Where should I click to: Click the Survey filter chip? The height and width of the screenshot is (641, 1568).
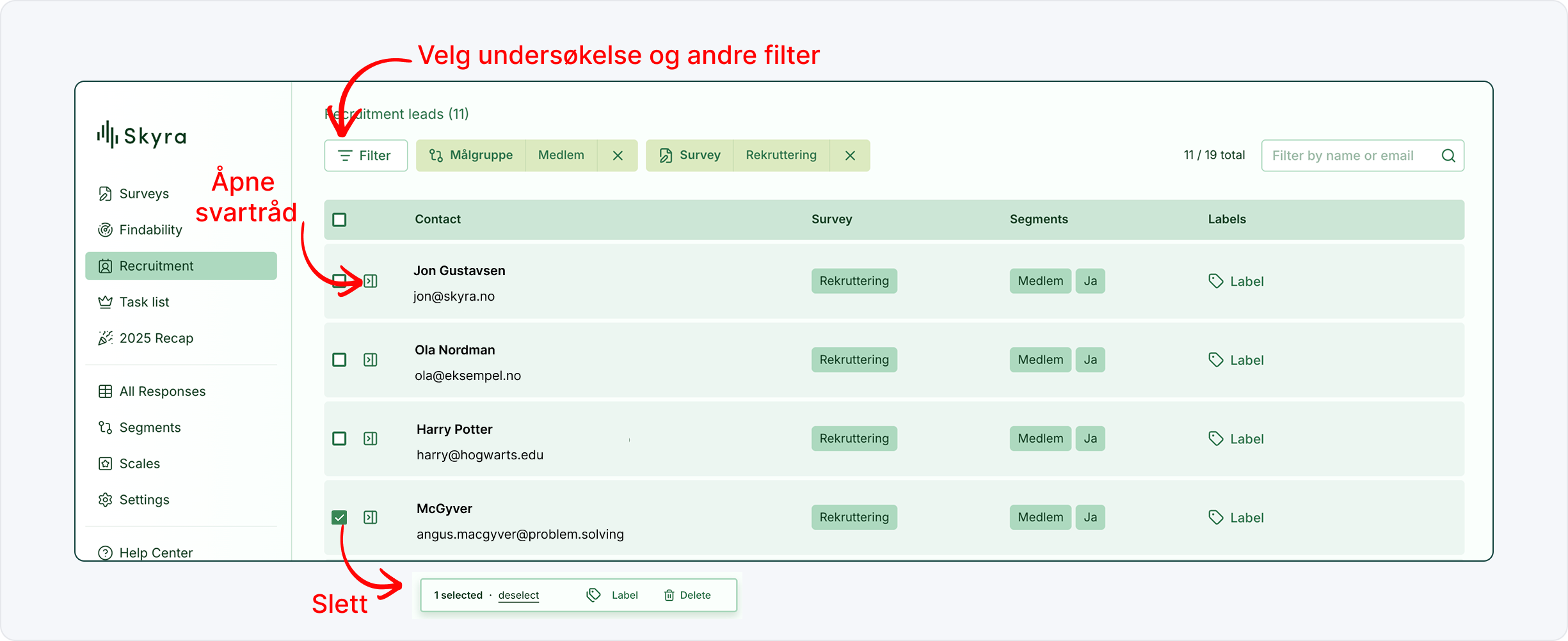[690, 155]
